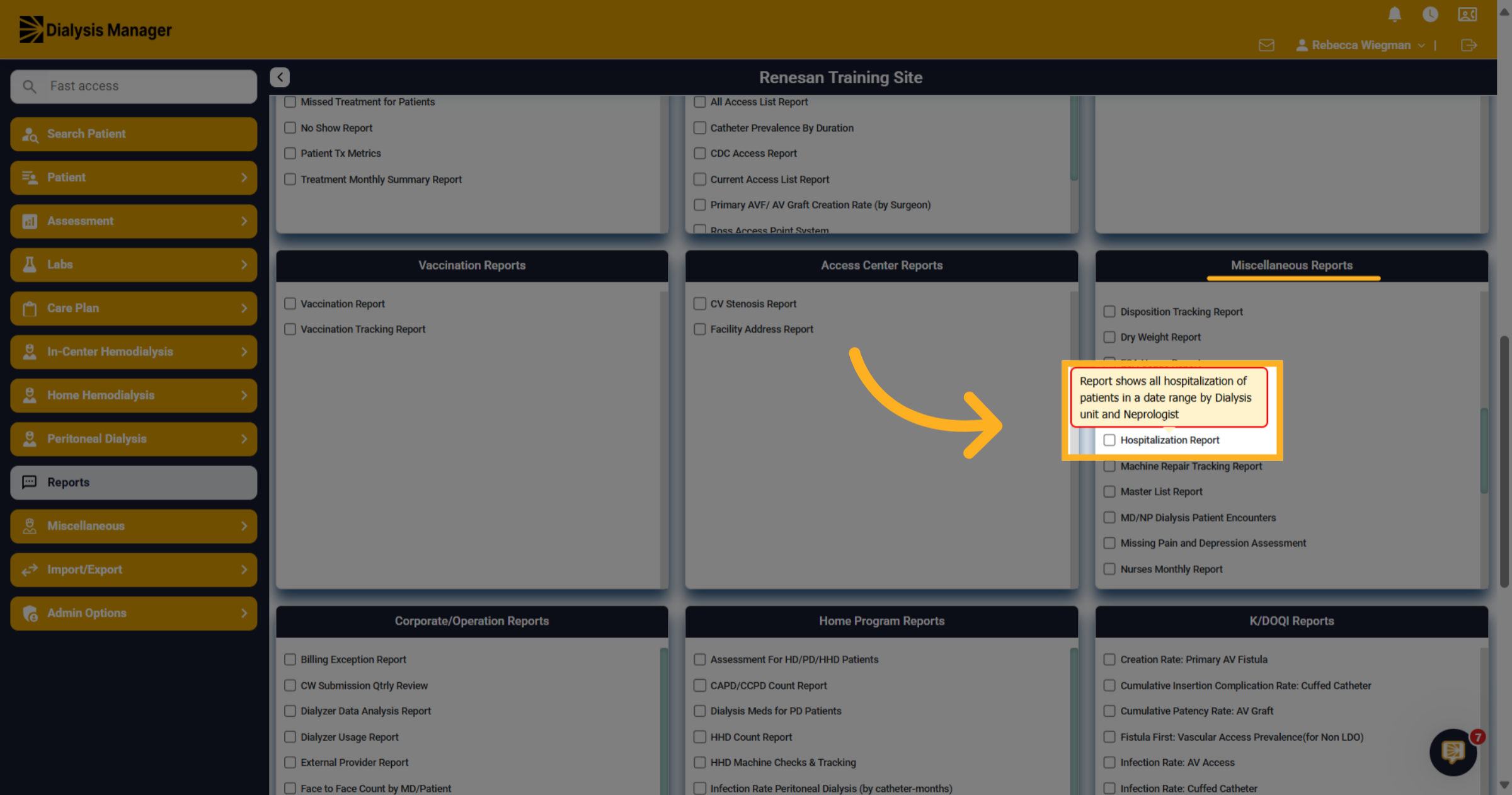Check the Billing Exception Report box
This screenshot has width=1512, height=795.
point(290,660)
